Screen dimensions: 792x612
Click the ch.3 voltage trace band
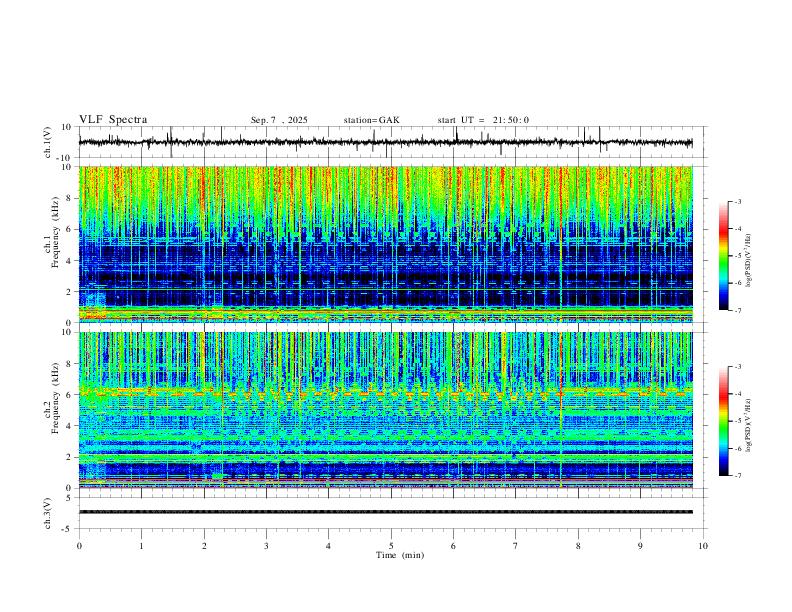[x=385, y=512]
